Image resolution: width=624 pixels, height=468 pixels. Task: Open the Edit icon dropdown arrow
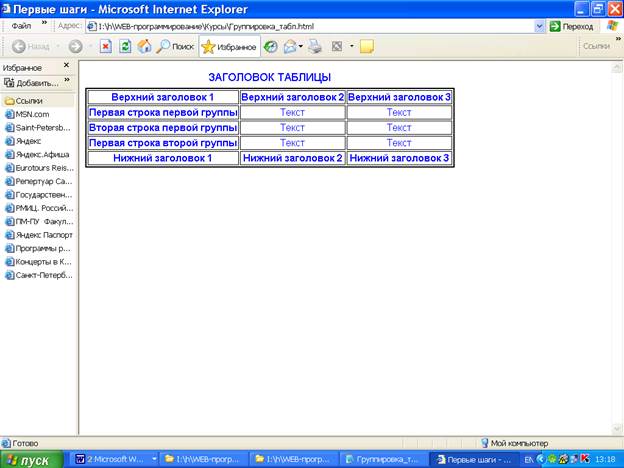(352, 47)
